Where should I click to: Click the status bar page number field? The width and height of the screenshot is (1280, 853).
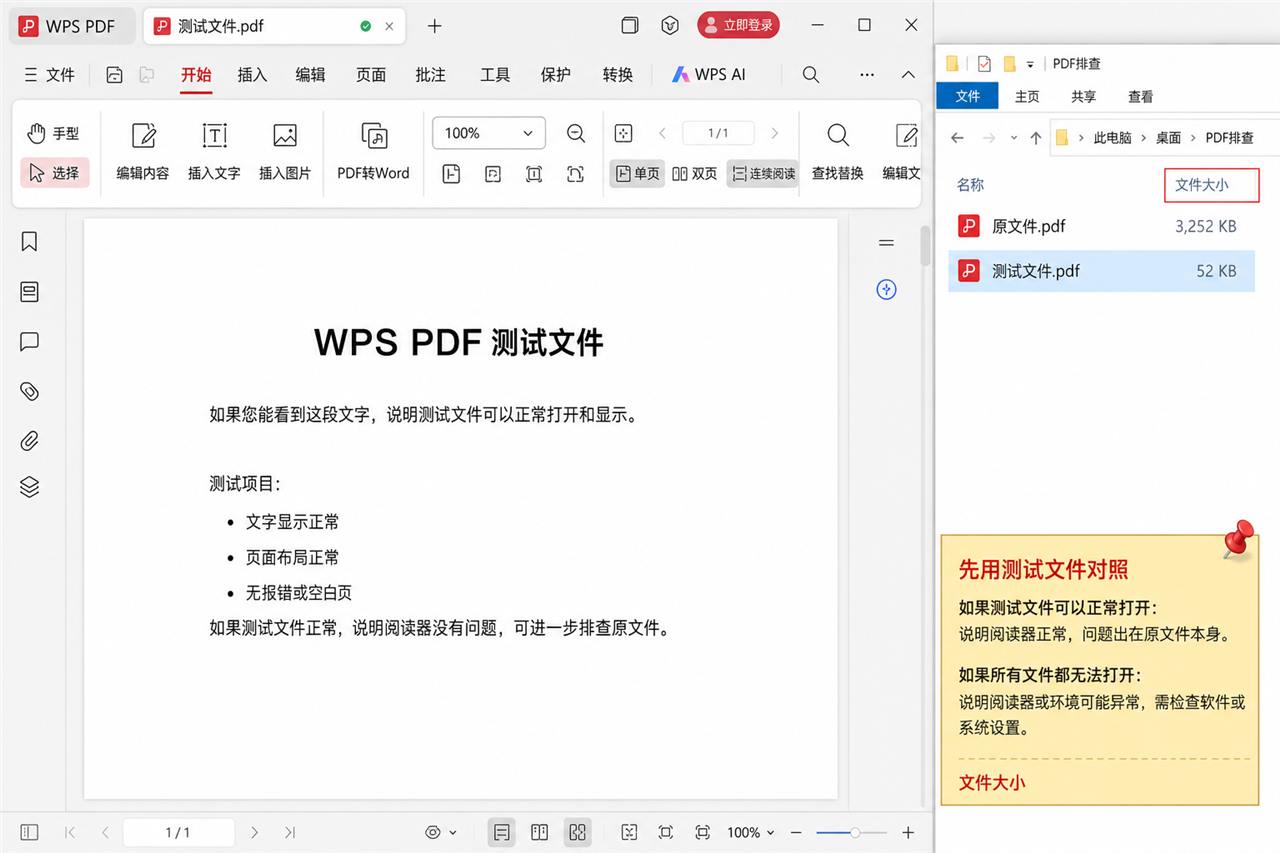click(178, 832)
